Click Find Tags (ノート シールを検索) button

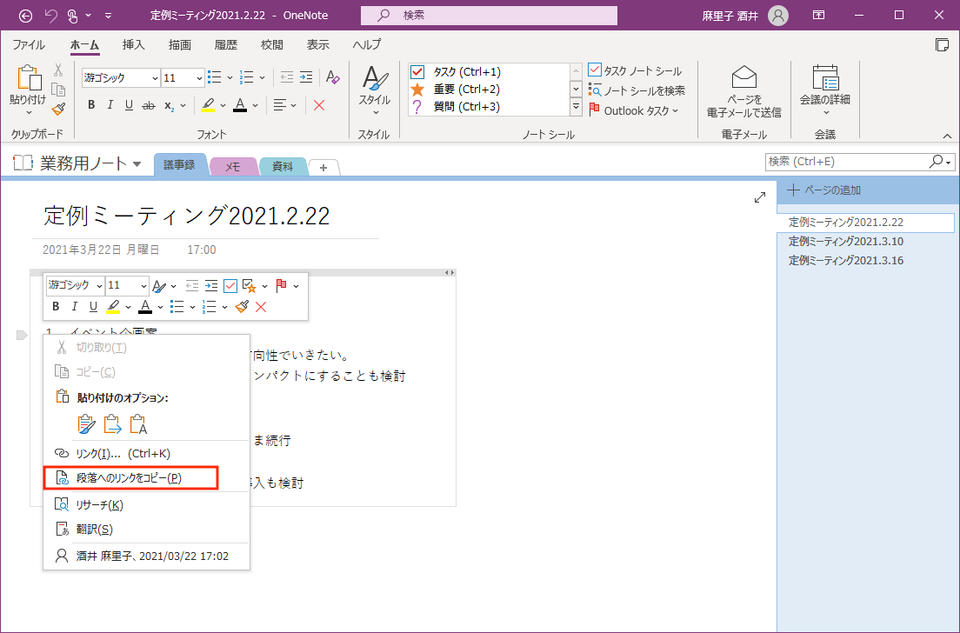pyautogui.click(x=637, y=91)
